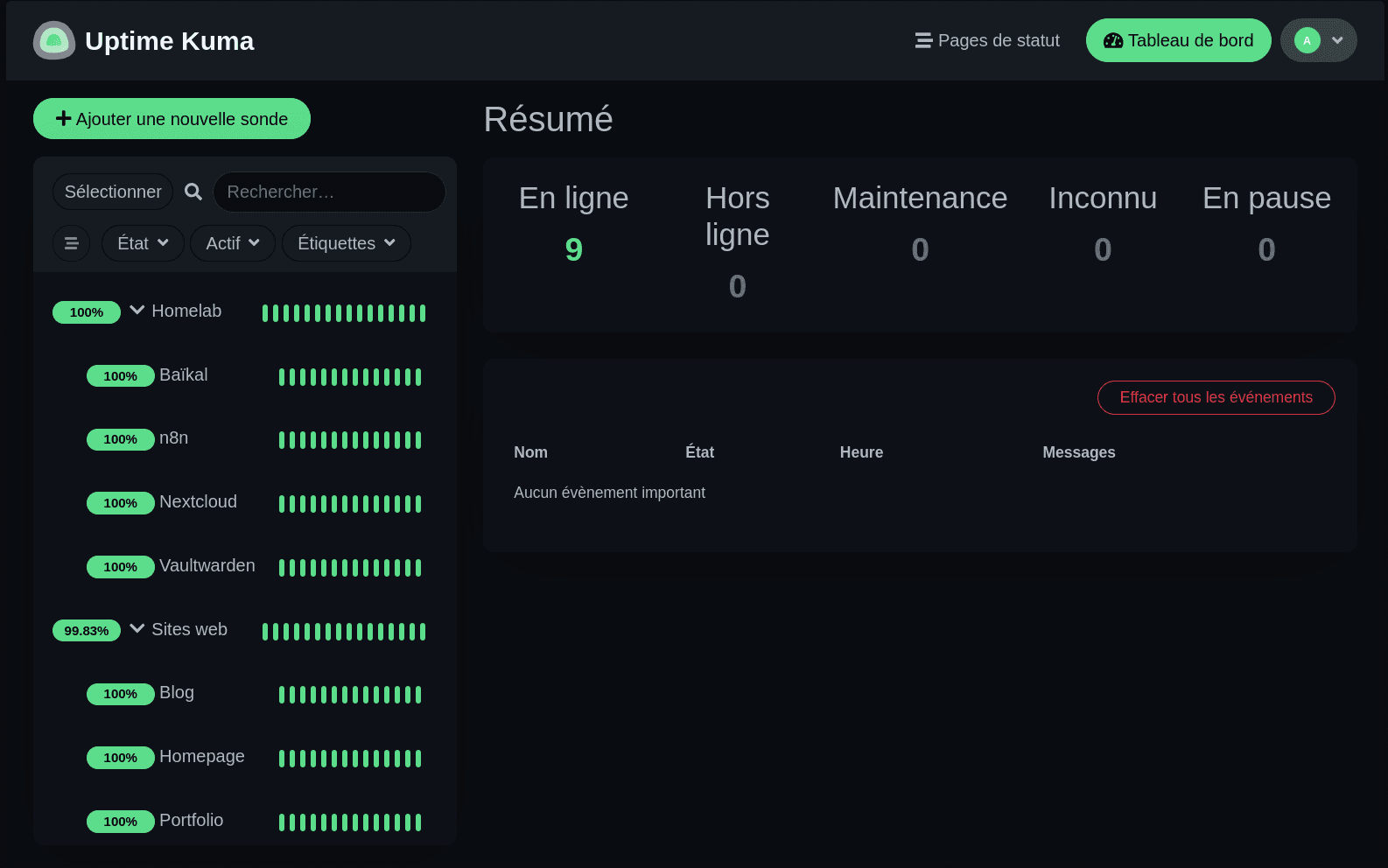Click the Homelab heartbeat bar
This screenshot has width=1388, height=868.
[x=344, y=313]
